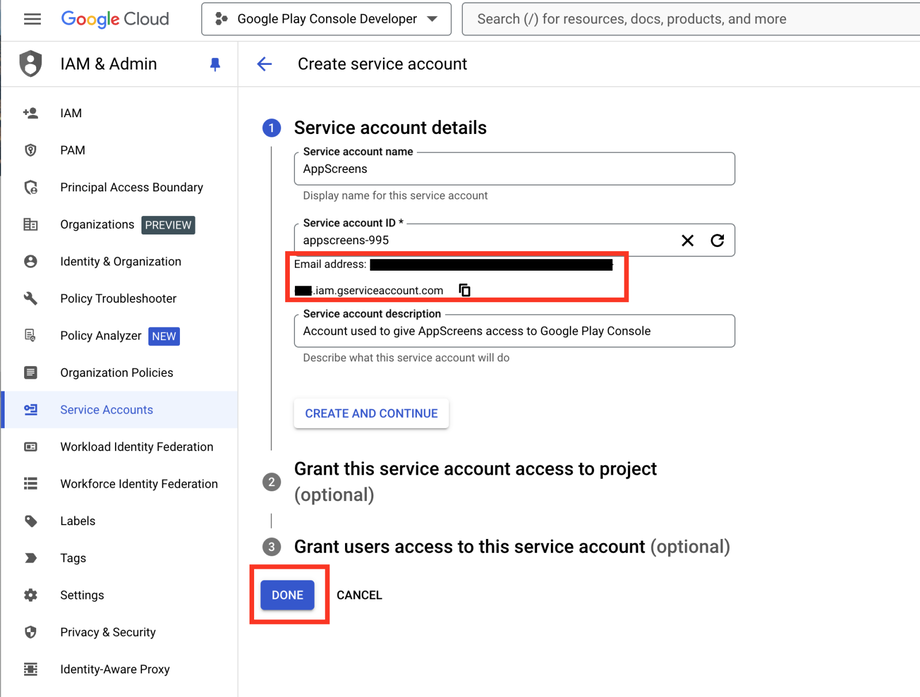Cancel the service account creation

click(359, 595)
